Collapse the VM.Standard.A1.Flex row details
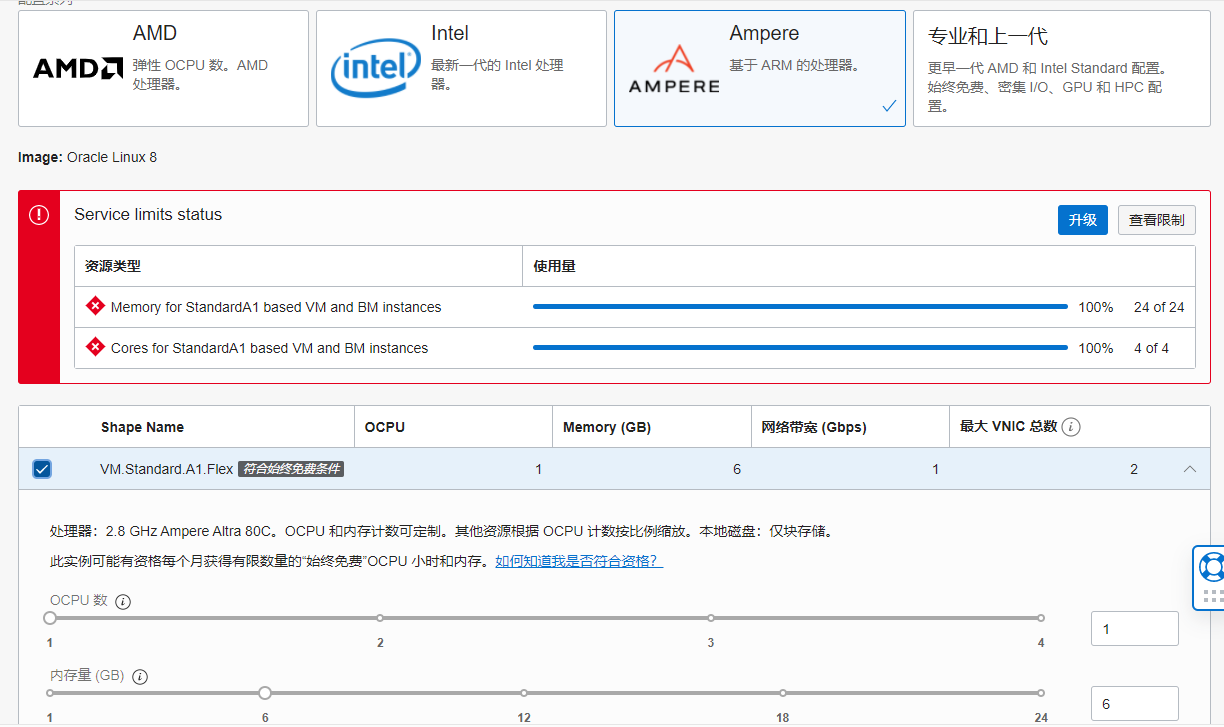 click(x=1190, y=469)
